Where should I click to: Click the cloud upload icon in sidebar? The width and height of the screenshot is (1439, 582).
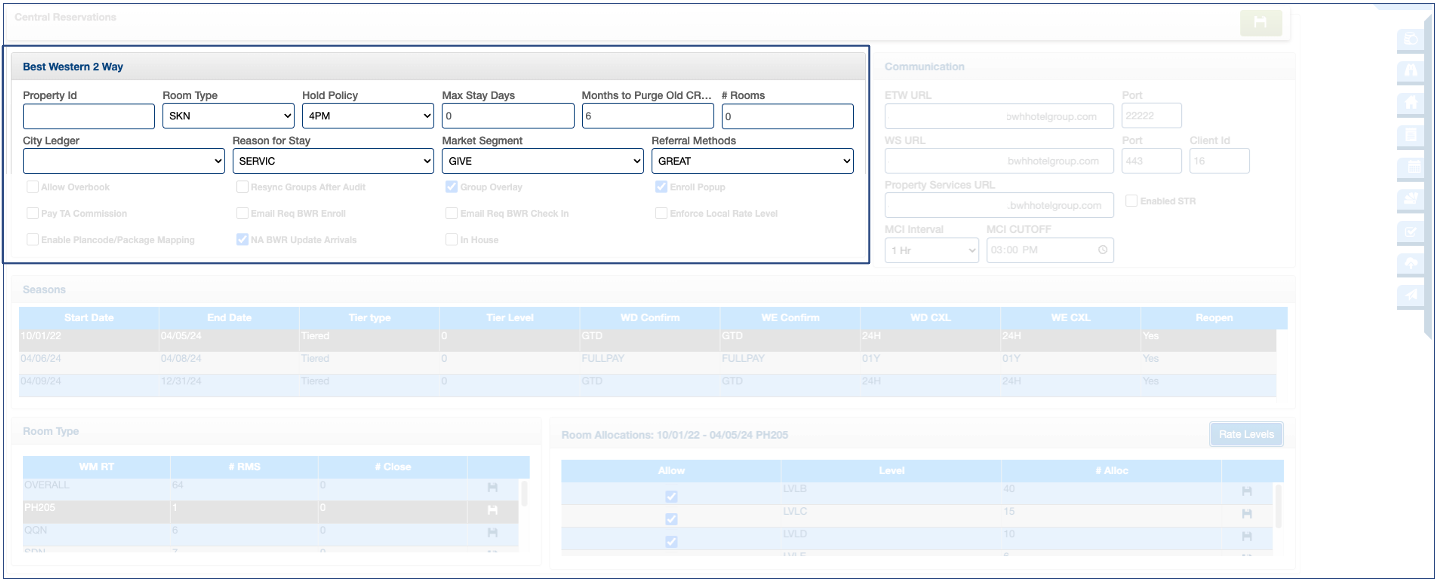point(1412,264)
